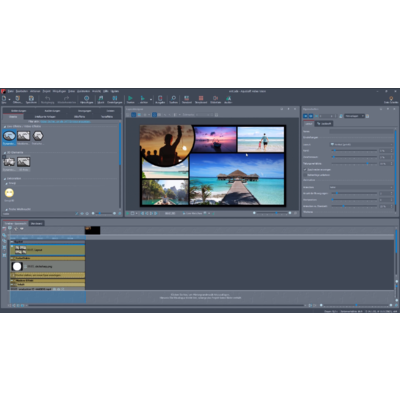
Task: Click the Hinzufügen circle icon in toolbar
Action: (x=86, y=98)
